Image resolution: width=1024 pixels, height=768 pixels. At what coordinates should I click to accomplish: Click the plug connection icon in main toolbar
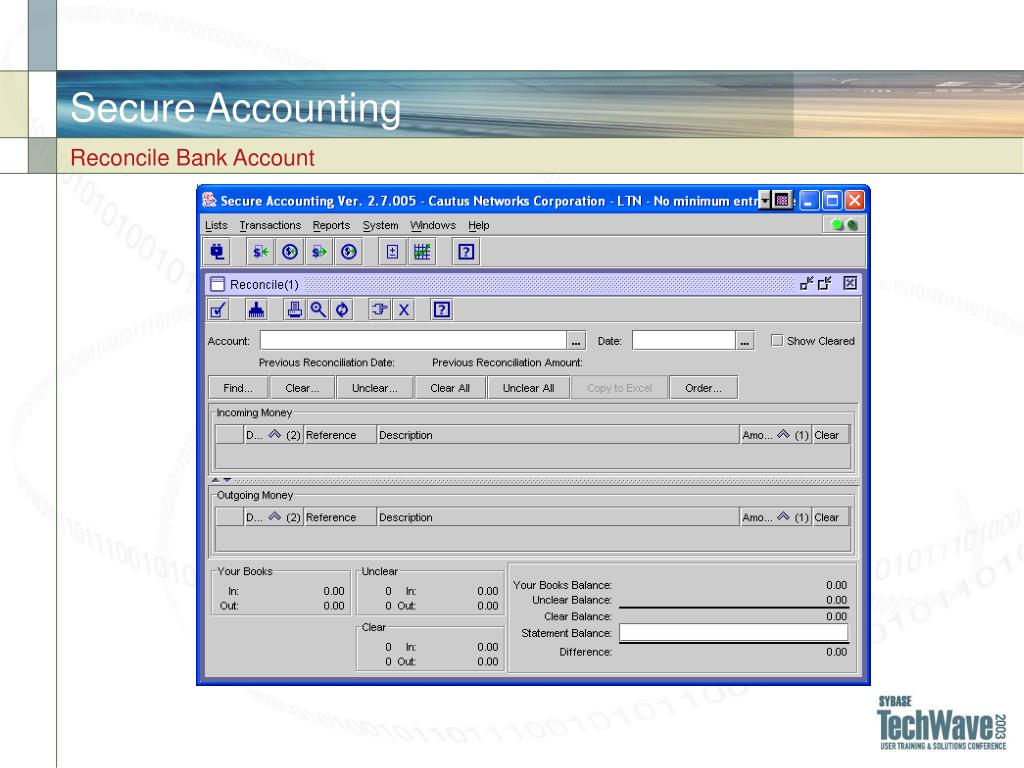[x=217, y=251]
